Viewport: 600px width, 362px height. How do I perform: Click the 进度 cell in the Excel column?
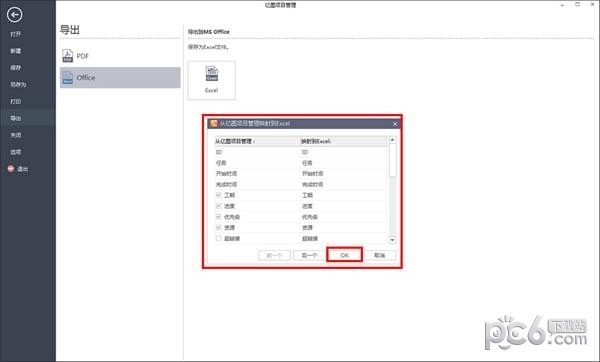[x=343, y=206]
